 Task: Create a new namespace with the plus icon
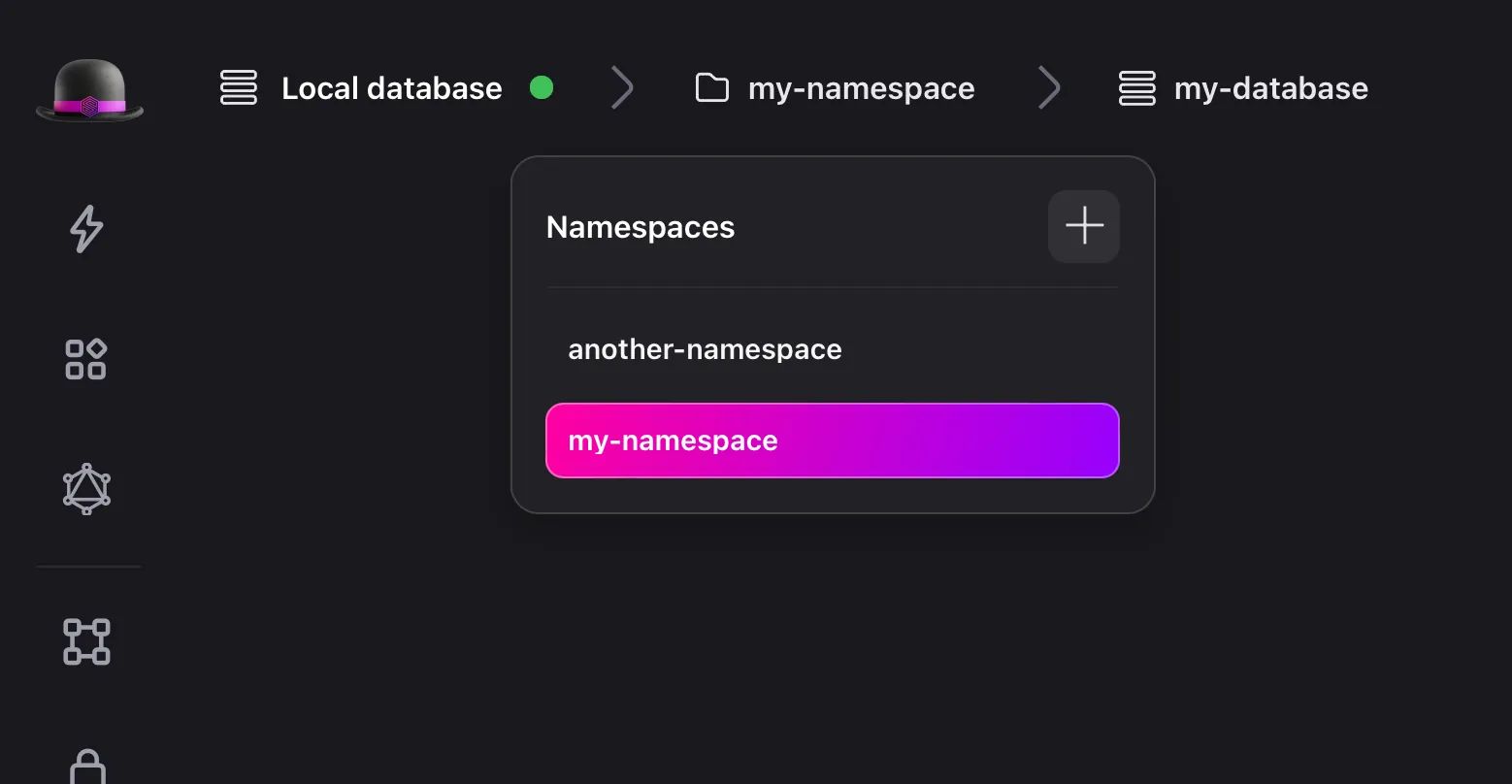click(1083, 226)
